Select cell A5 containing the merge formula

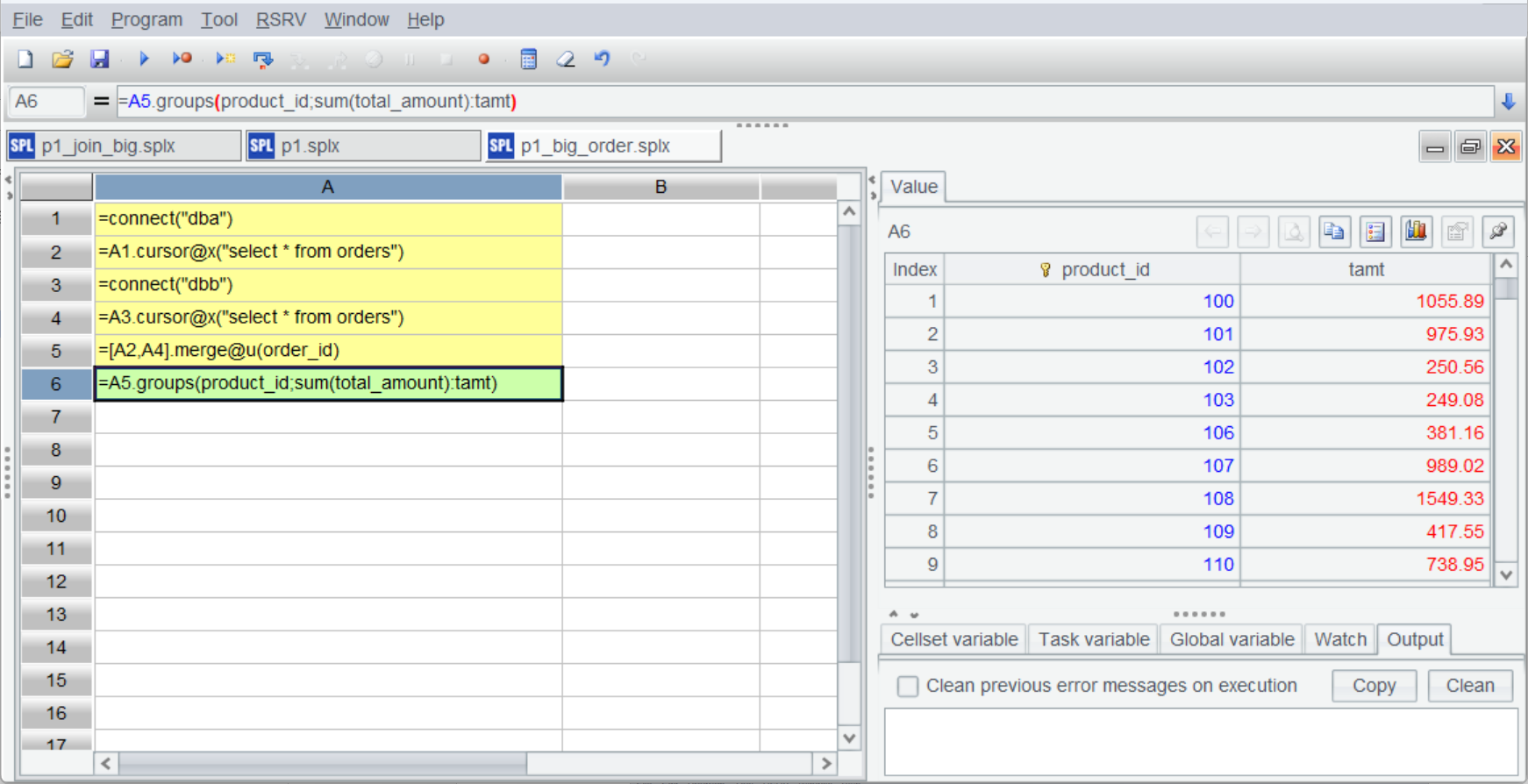point(327,351)
